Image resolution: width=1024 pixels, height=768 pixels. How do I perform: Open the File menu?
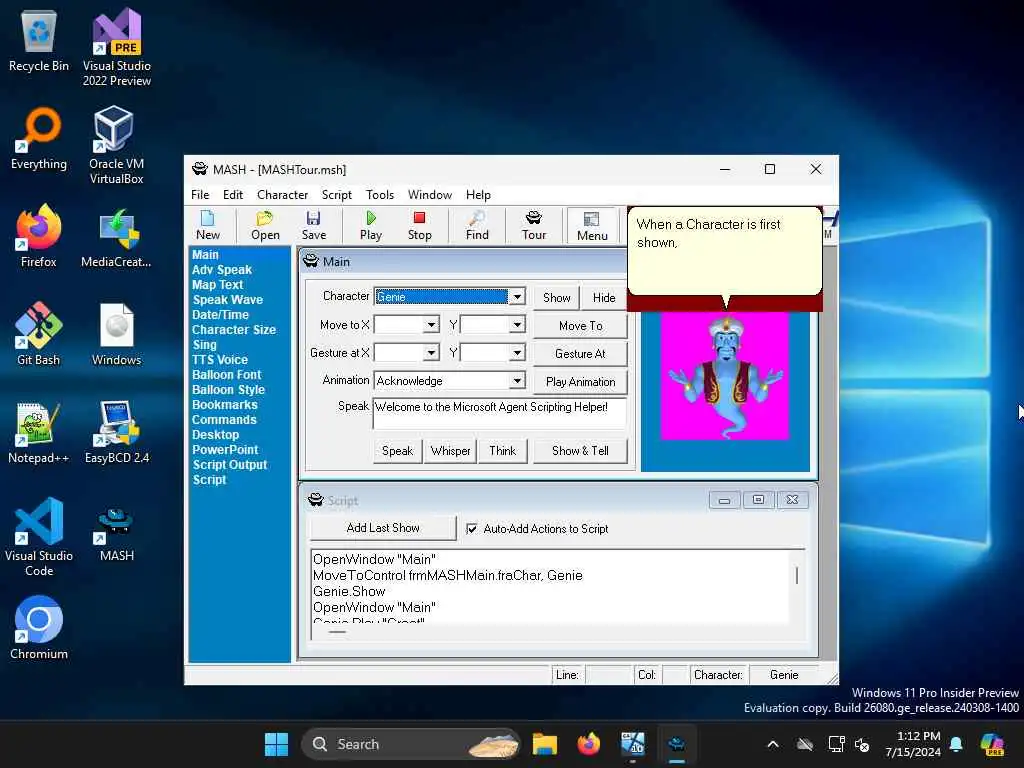coord(200,195)
